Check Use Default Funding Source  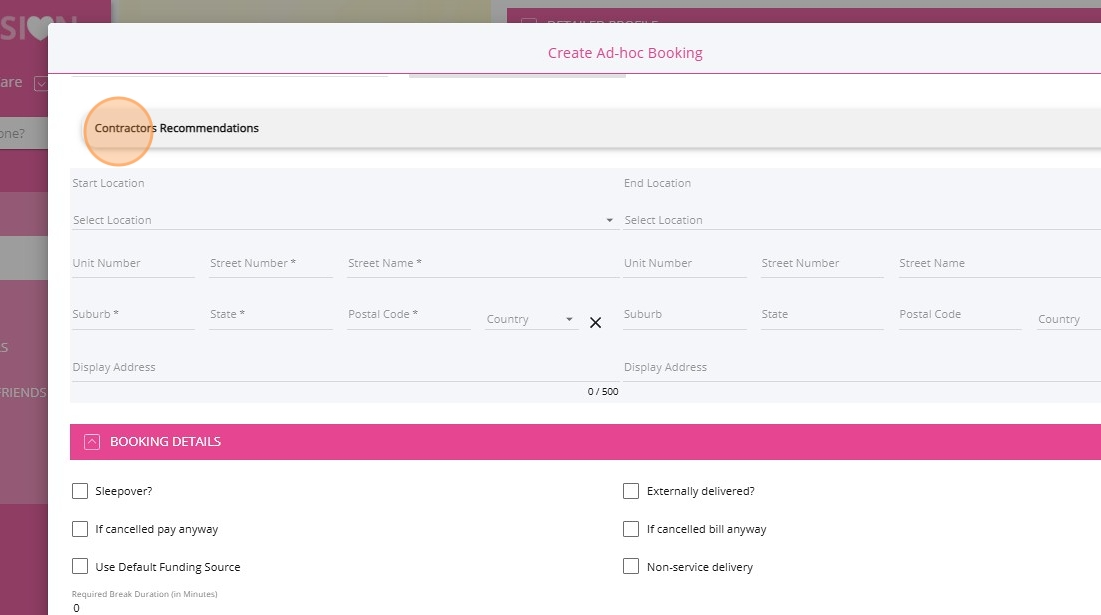click(x=80, y=567)
